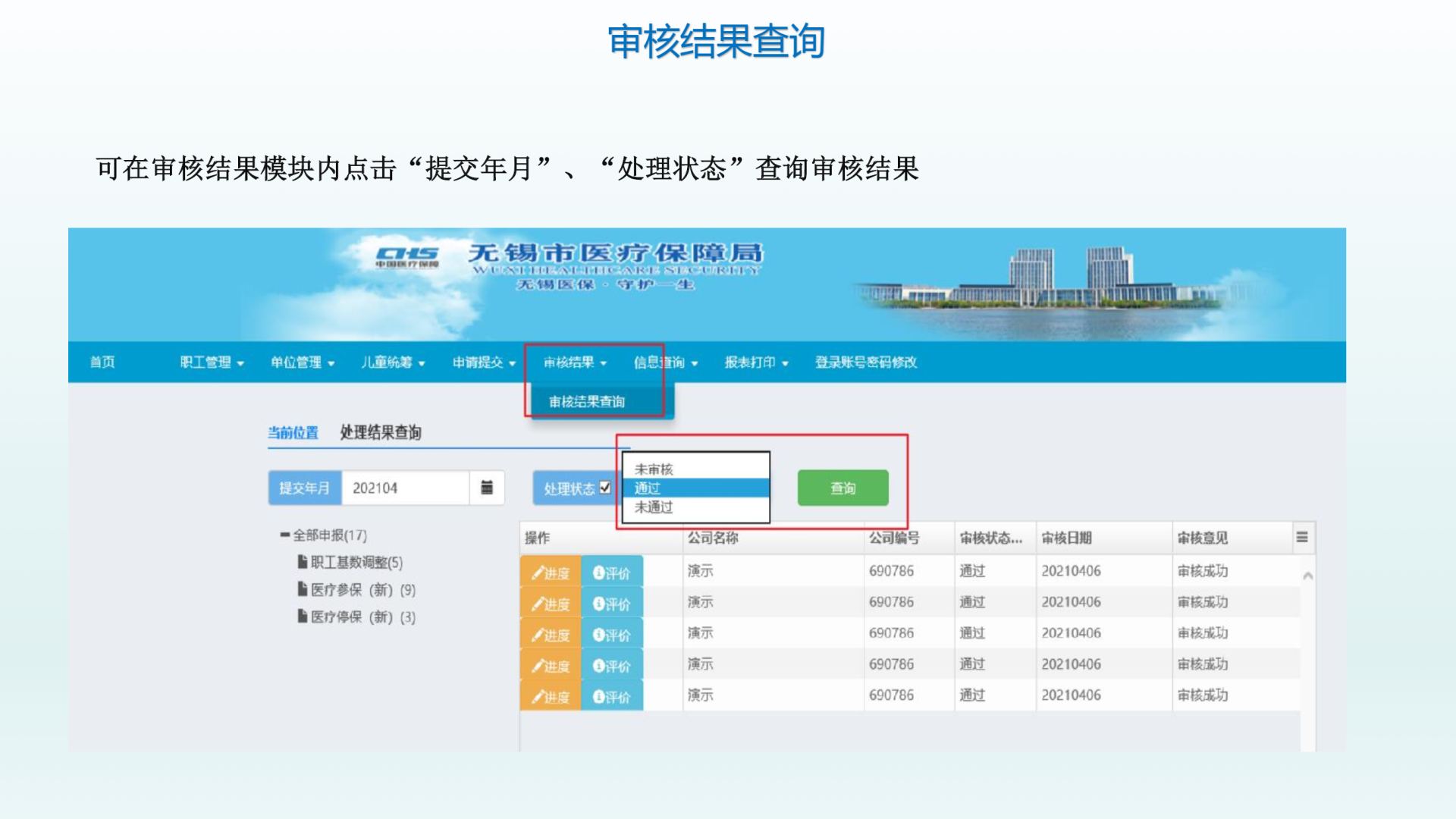1456x819 pixels.
Task: Click the calendar icon next to 提交年月
Action: pos(487,488)
